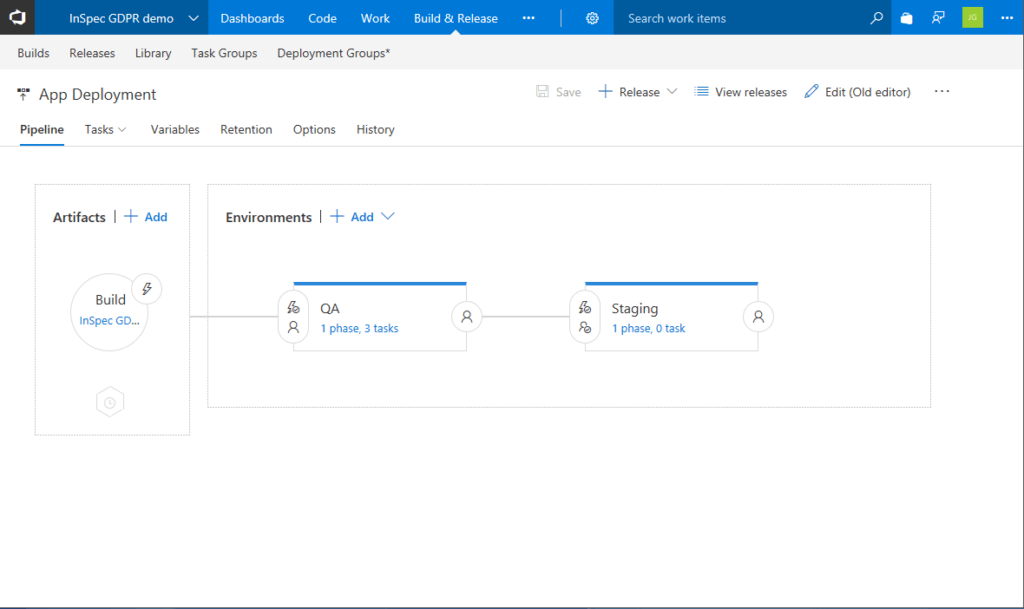Image resolution: width=1024 pixels, height=609 pixels.
Task: Open the schedule release trigger clock icon
Action: (110, 402)
